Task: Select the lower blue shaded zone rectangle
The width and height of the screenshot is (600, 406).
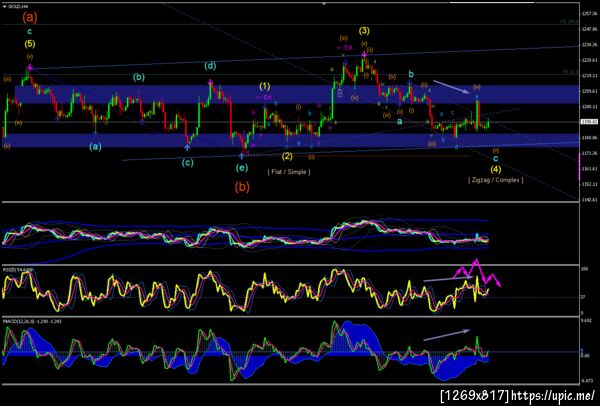Action: pos(291,140)
